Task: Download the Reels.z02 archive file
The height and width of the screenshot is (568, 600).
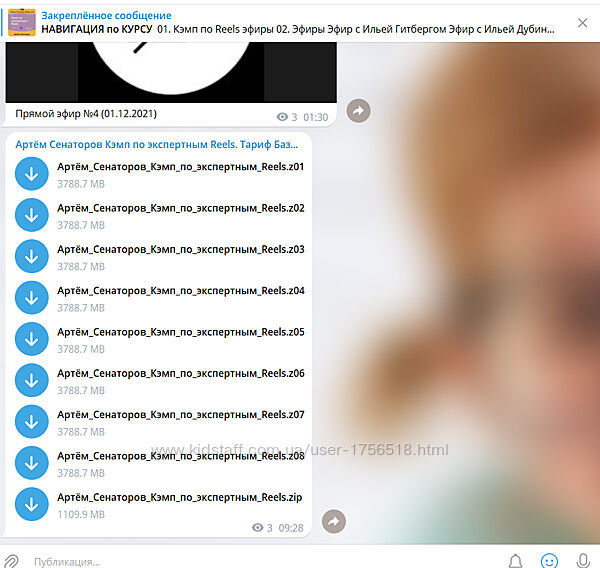Action: pos(32,215)
